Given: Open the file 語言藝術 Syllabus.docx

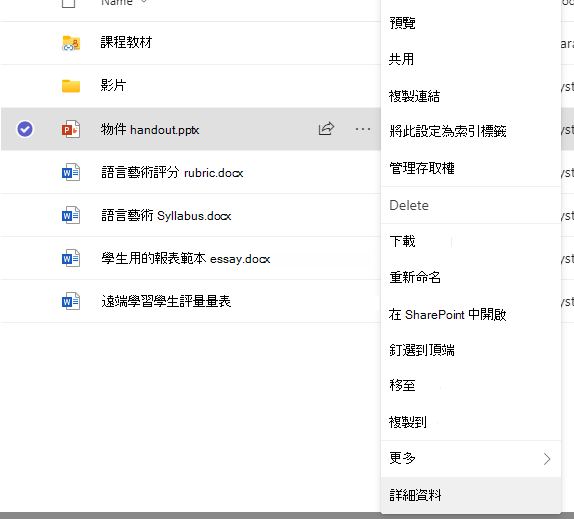Looking at the screenshot, I should point(166,216).
